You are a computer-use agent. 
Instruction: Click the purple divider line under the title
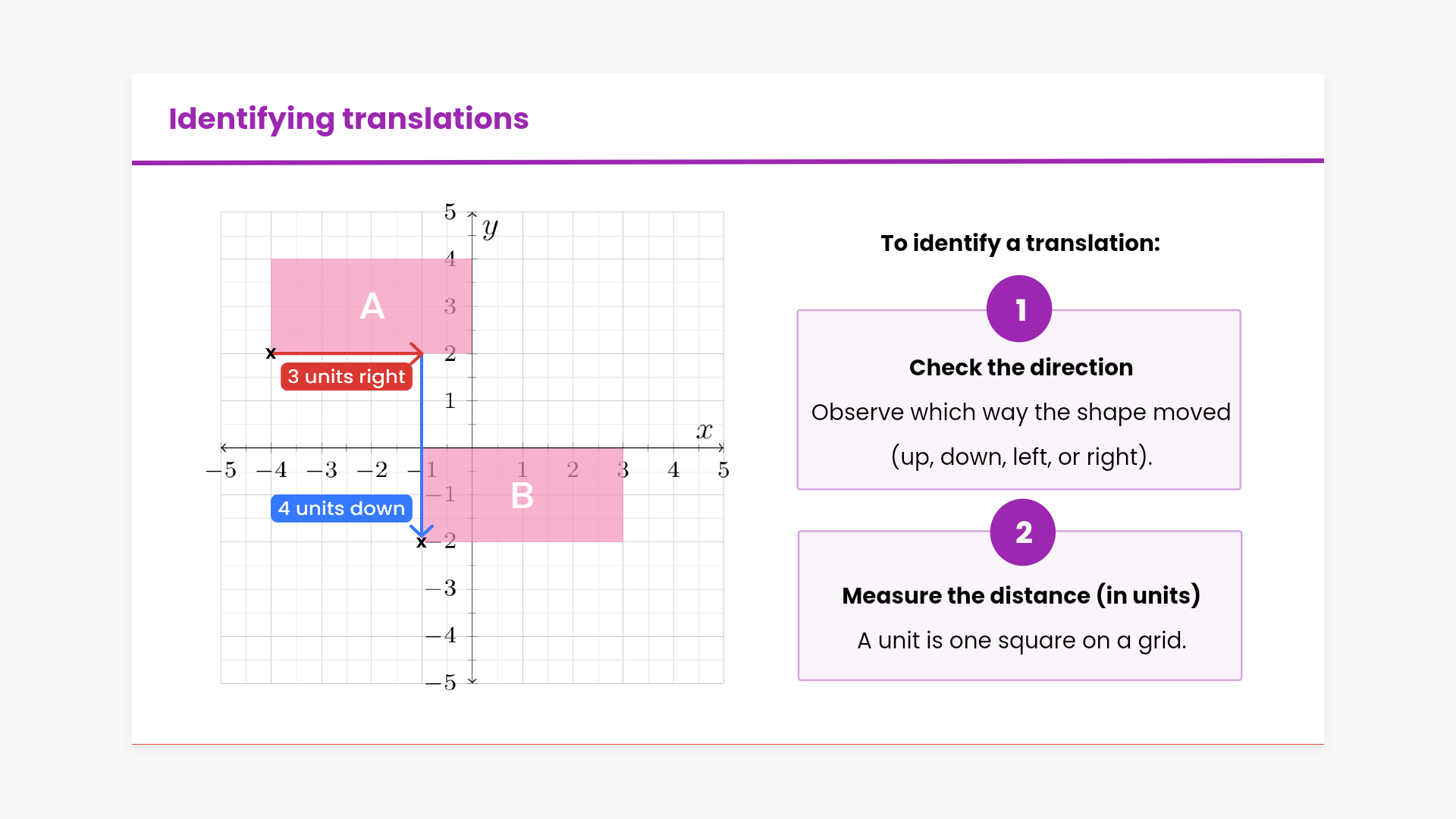click(728, 162)
